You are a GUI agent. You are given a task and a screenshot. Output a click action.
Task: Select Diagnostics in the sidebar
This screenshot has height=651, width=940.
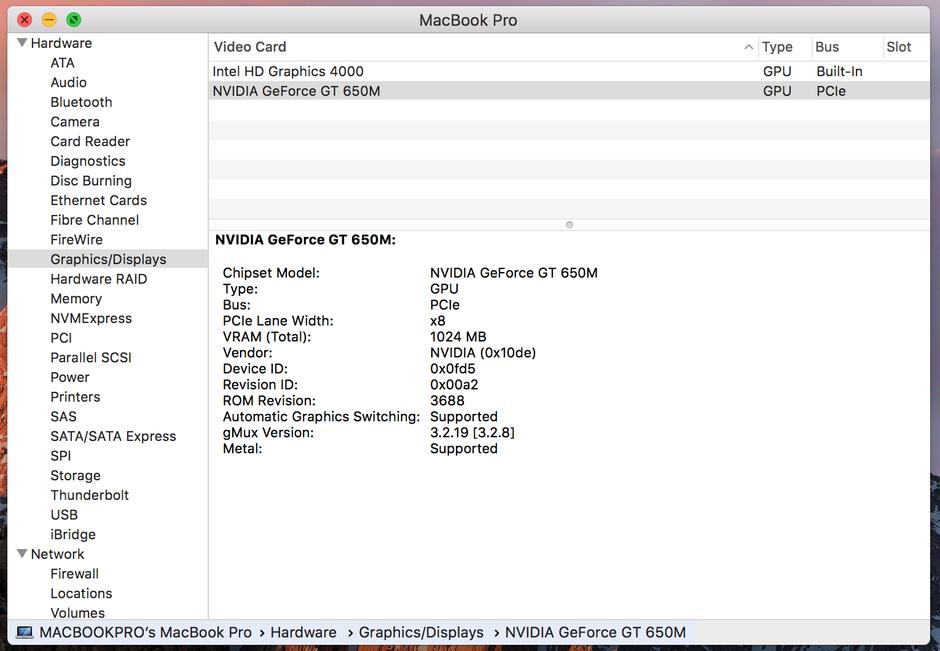tap(88, 161)
